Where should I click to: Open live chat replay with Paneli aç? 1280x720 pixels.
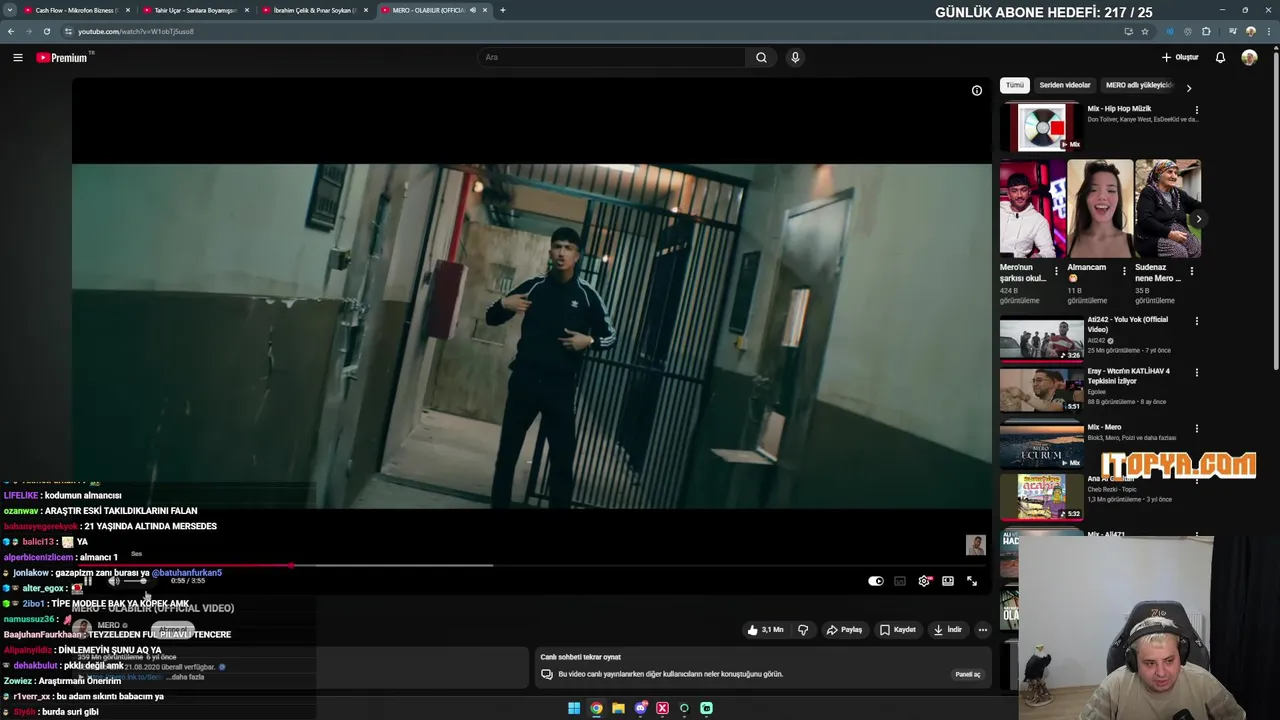coord(968,674)
